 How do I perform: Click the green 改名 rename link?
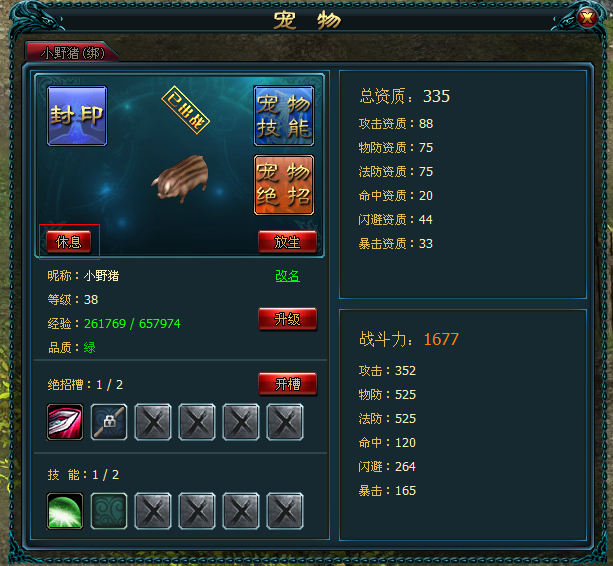tap(287, 276)
